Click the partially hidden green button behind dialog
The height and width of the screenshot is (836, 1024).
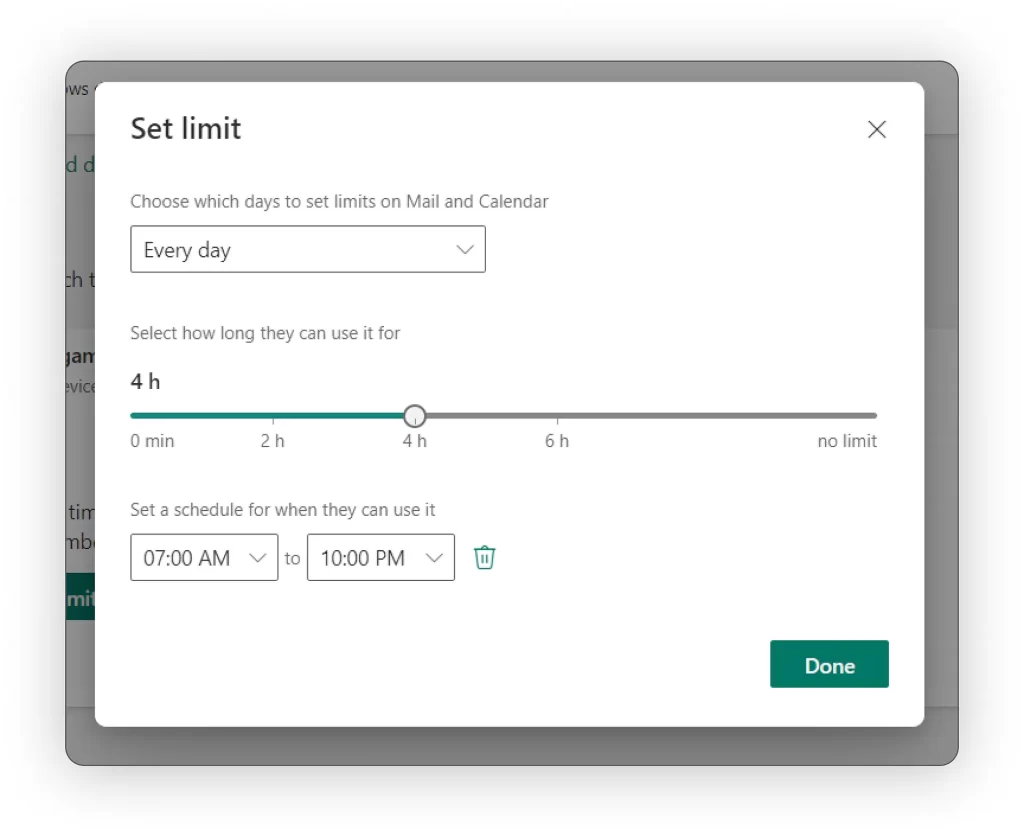tap(80, 597)
